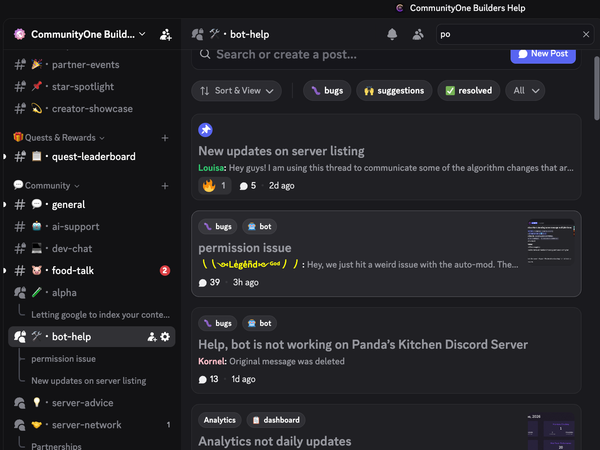Open 'permission issue' thread in sidebar

coord(64,359)
